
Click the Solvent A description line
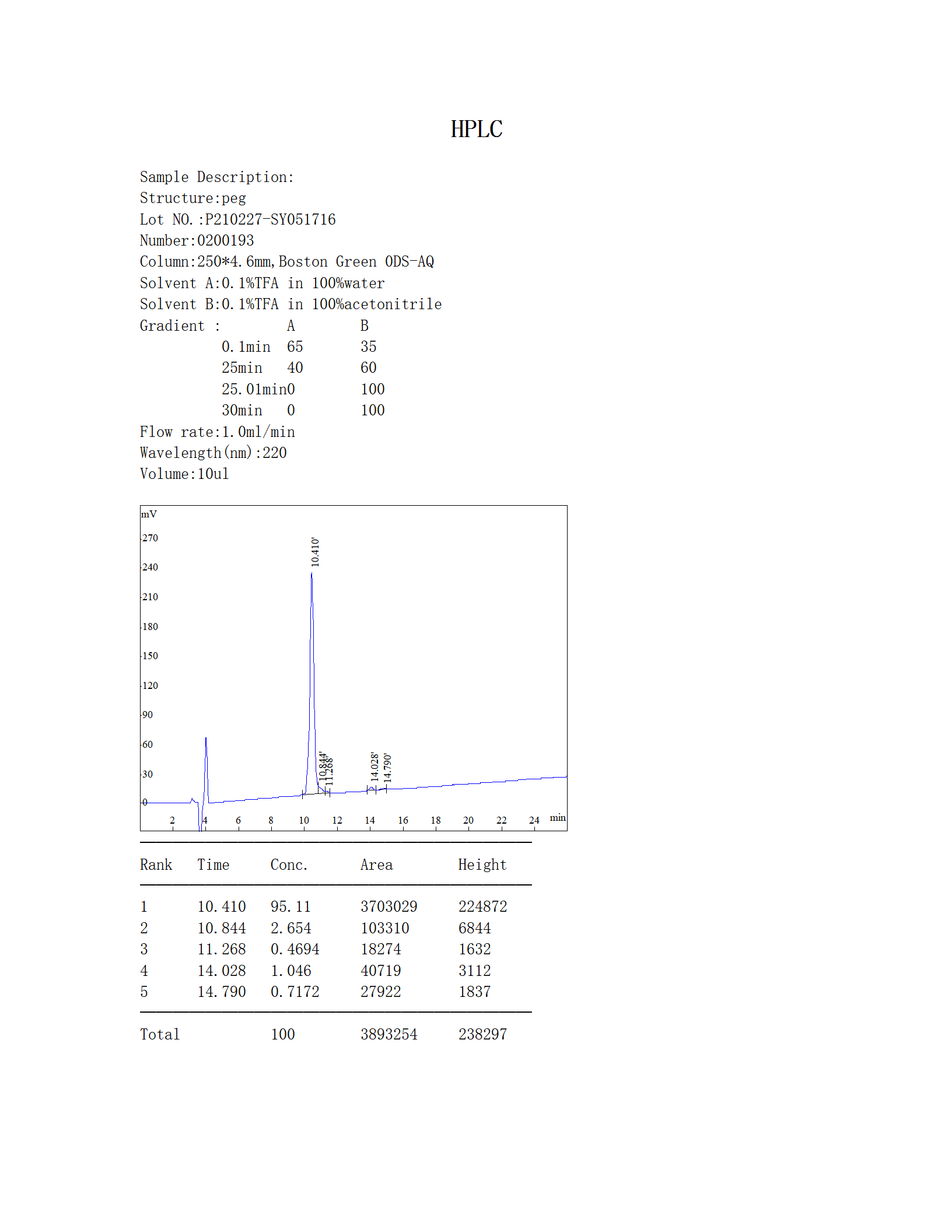pos(262,283)
